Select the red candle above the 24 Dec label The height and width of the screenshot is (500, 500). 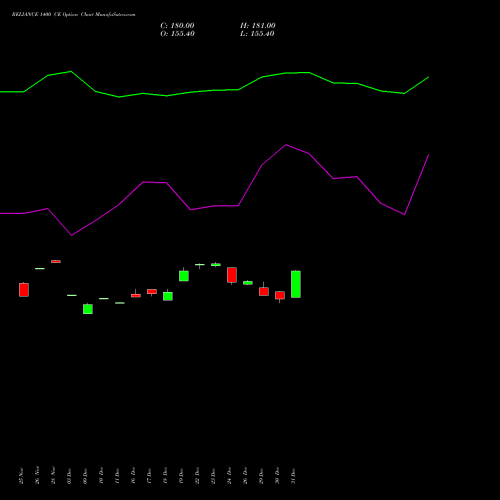pyautogui.click(x=232, y=275)
